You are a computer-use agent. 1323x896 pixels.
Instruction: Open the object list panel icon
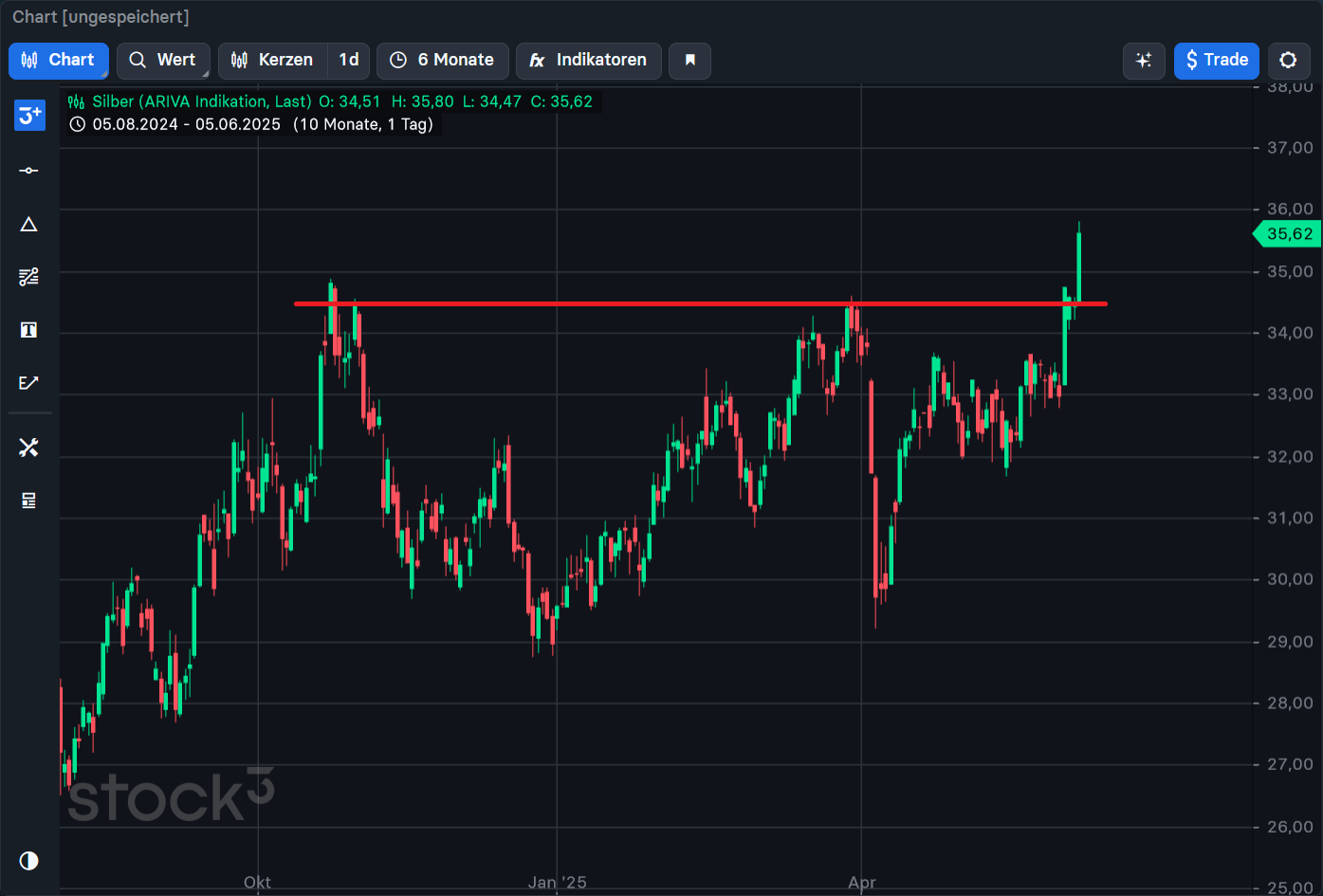[x=28, y=501]
